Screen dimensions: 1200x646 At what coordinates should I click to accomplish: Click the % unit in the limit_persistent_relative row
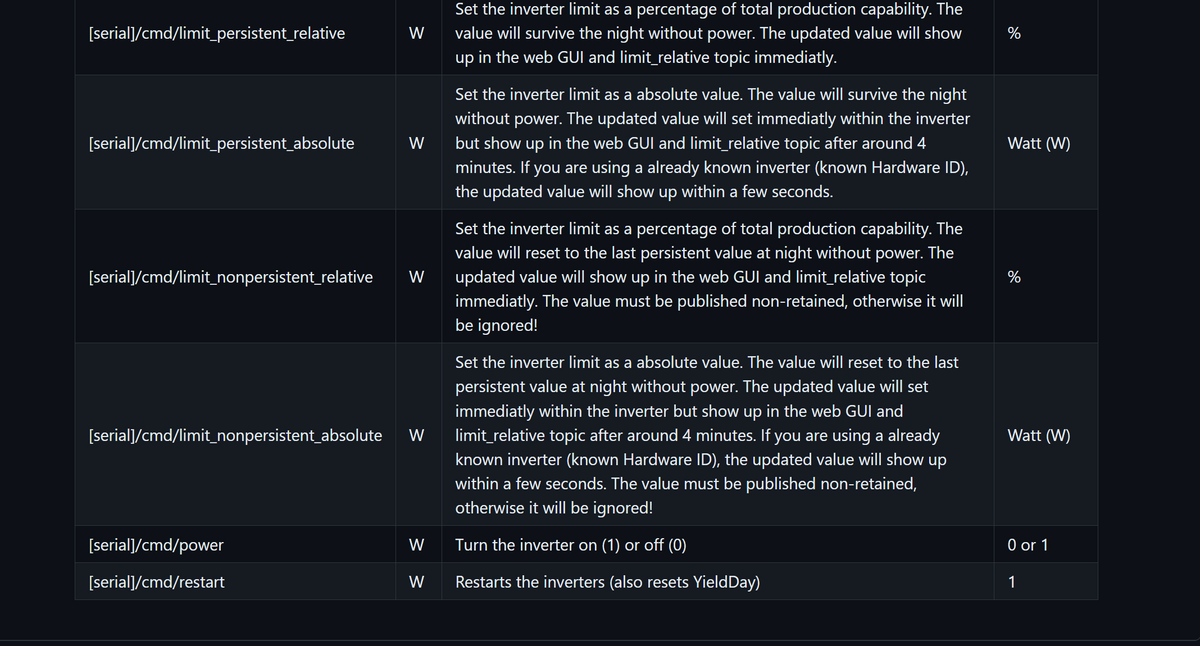[1014, 33]
